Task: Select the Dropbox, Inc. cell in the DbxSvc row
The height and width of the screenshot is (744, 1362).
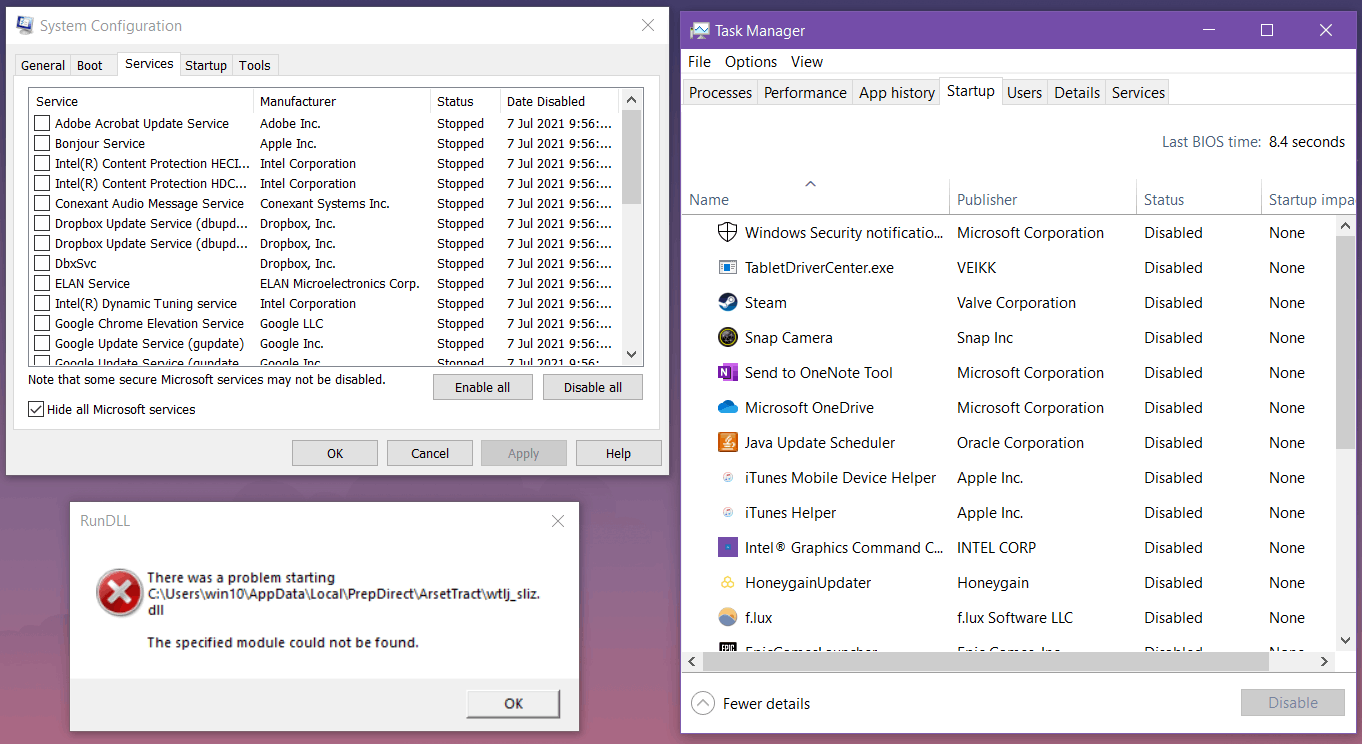Action: point(298,263)
